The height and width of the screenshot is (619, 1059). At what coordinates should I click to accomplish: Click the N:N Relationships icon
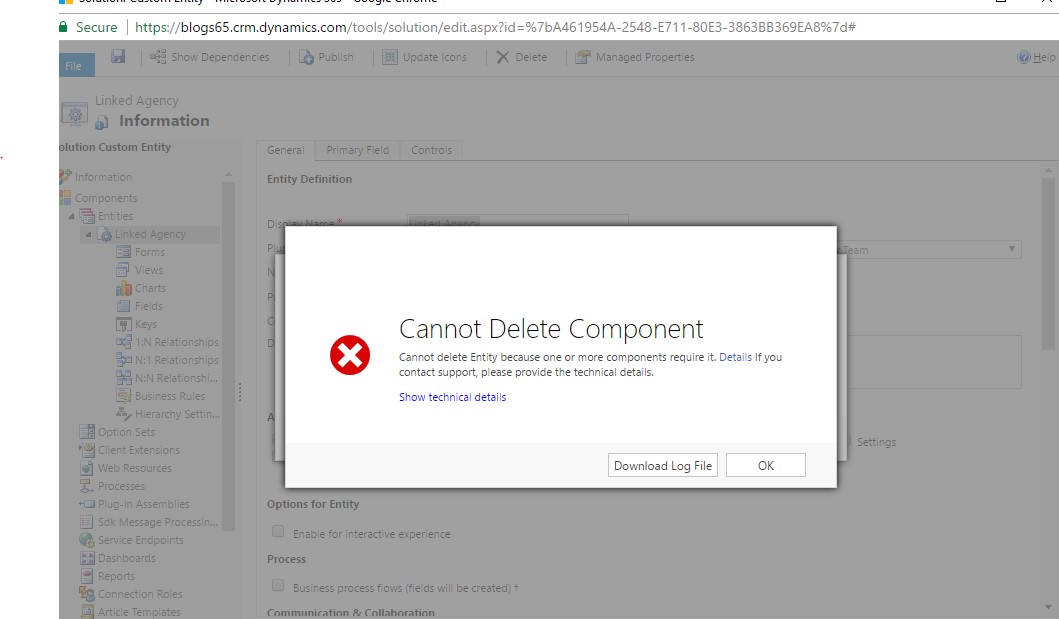[123, 378]
